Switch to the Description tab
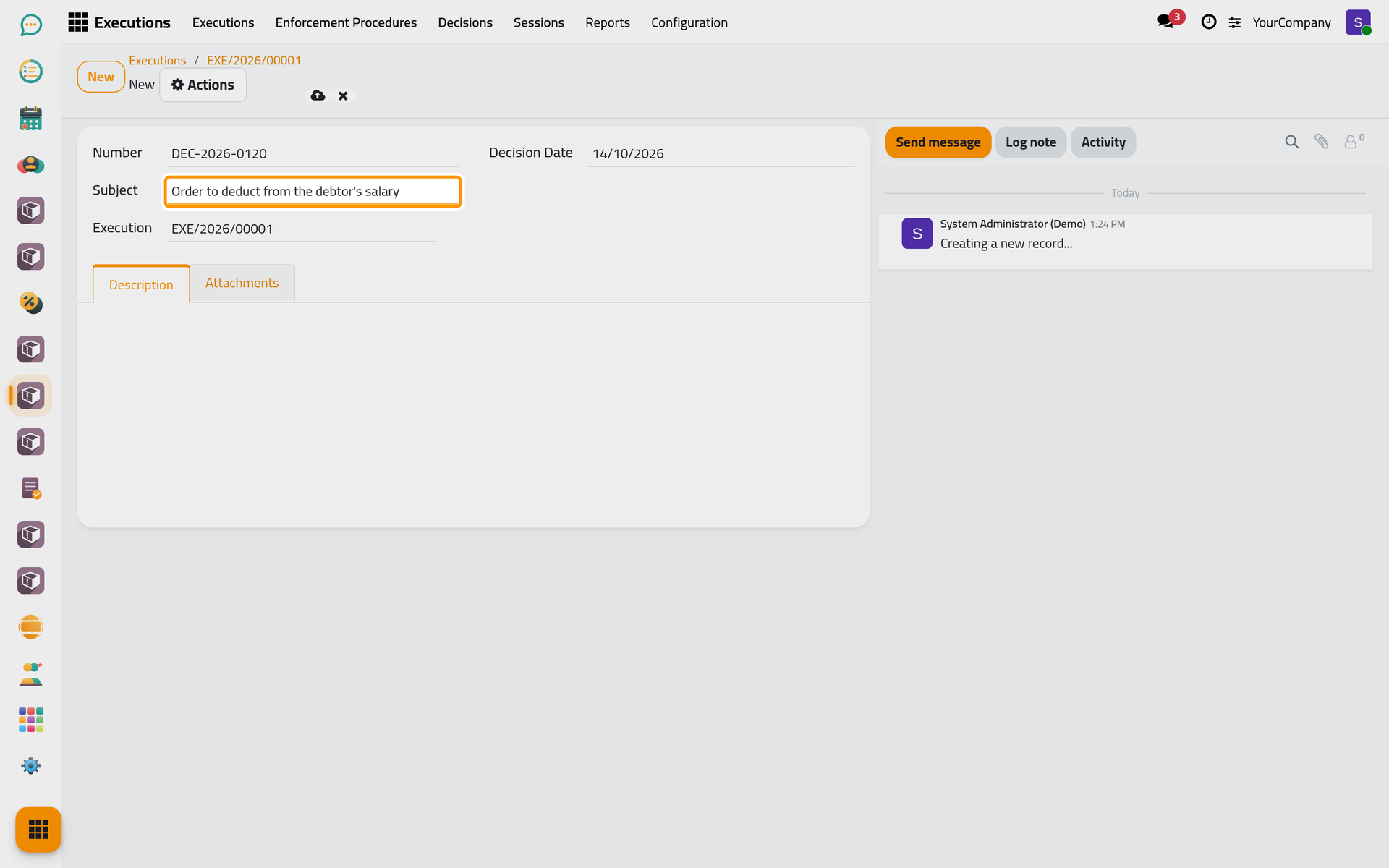 (141, 284)
